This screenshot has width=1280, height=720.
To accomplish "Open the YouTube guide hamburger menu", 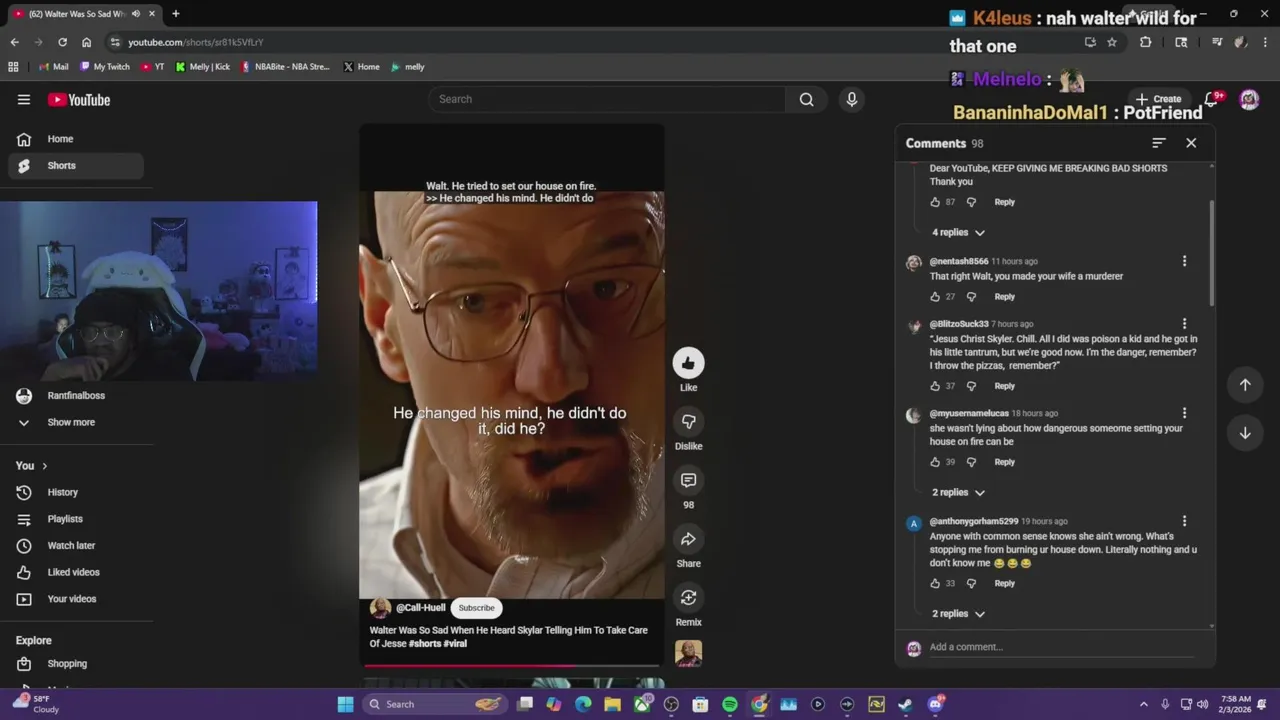I will coord(24,99).
